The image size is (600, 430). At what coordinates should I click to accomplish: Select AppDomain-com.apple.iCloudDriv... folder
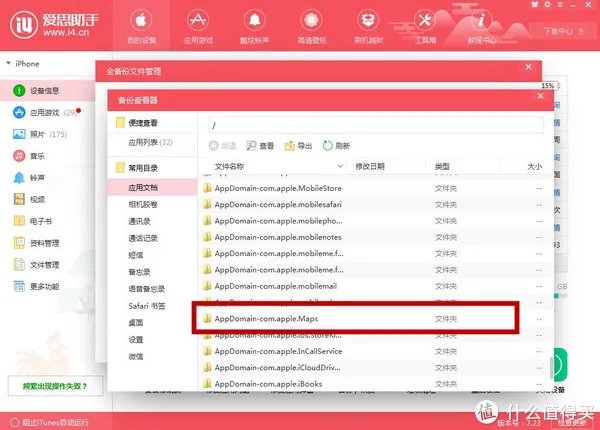376,367
